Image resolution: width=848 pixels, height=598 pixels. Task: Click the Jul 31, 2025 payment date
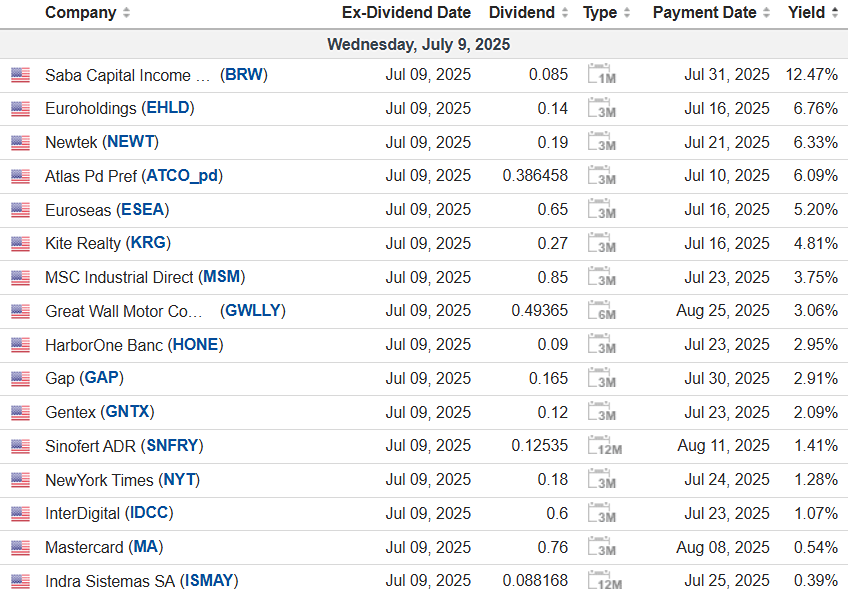[727, 74]
